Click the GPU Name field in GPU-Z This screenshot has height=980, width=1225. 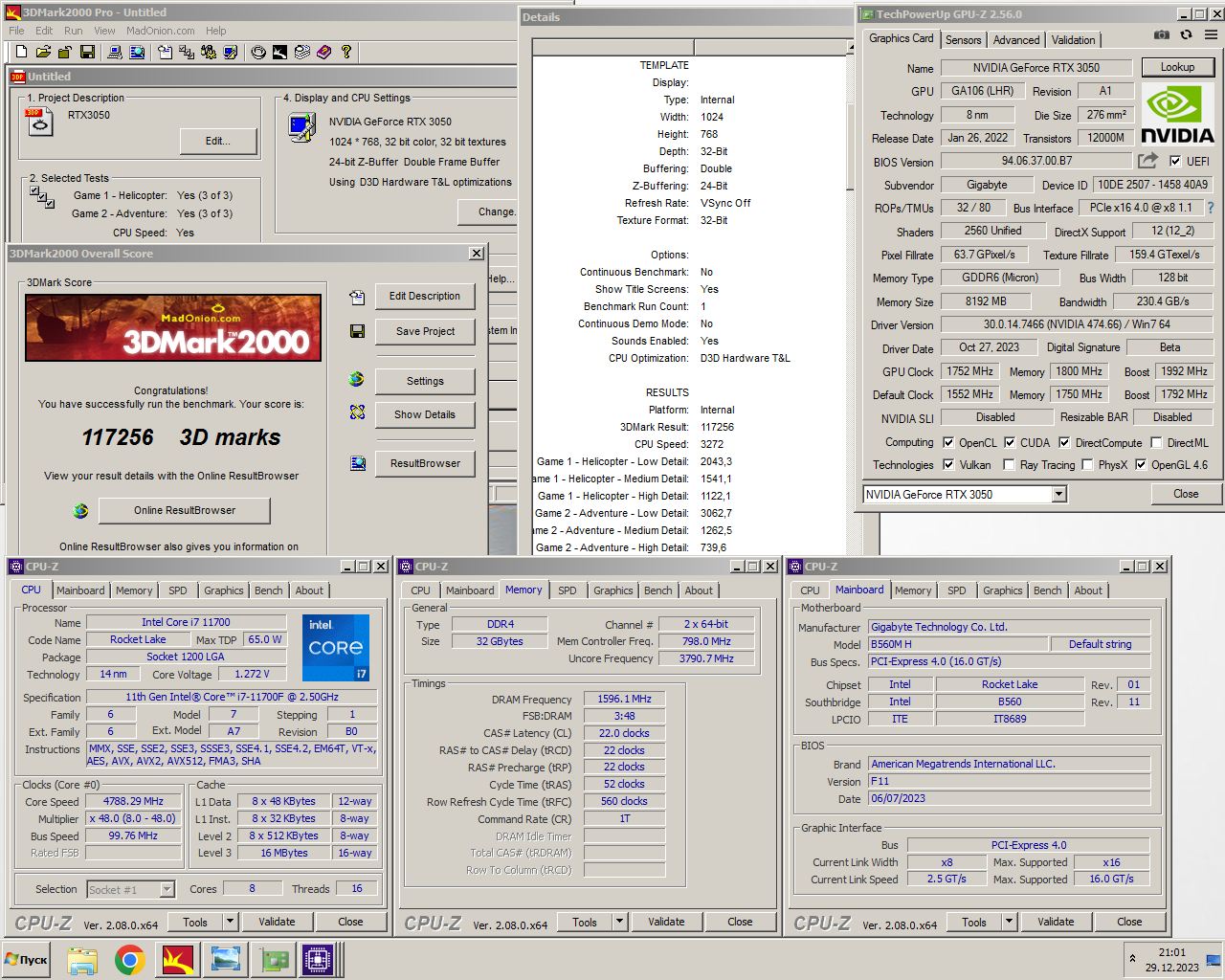click(1036, 67)
